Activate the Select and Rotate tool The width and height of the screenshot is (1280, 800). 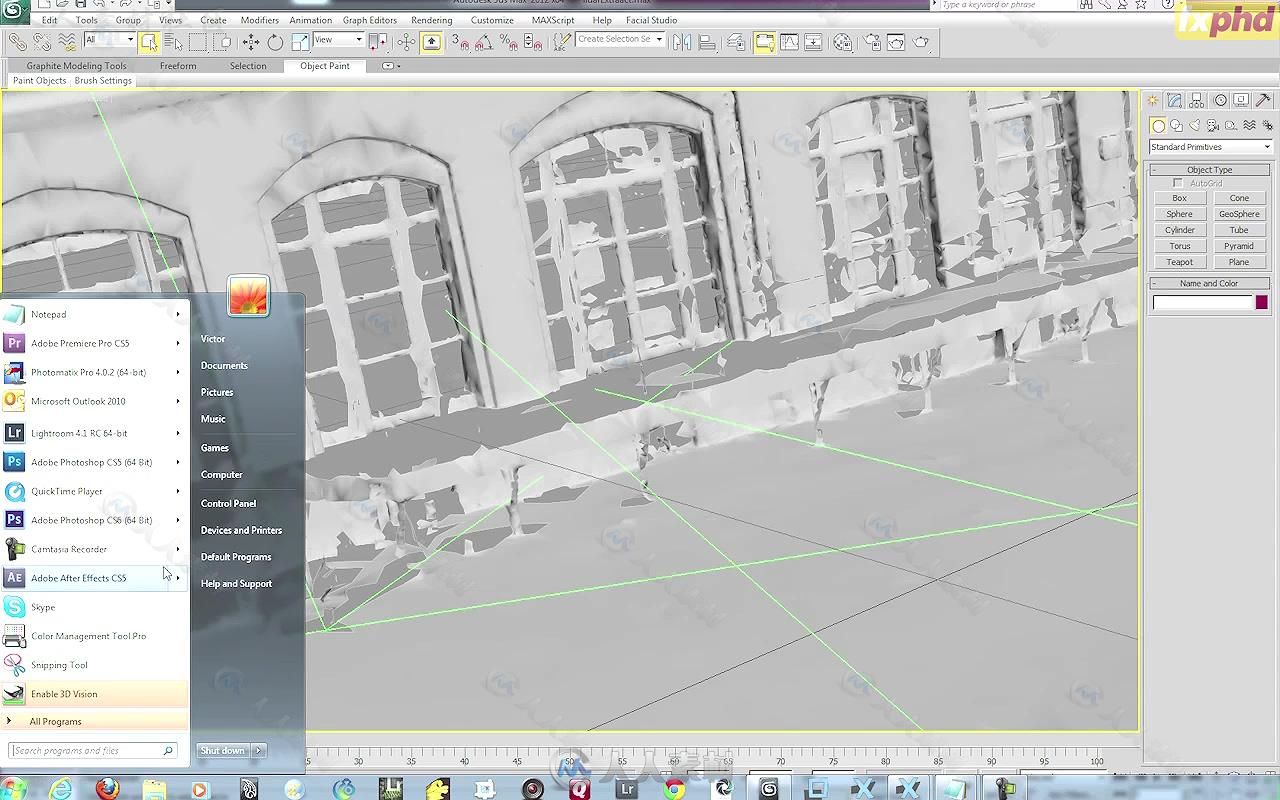[275, 42]
